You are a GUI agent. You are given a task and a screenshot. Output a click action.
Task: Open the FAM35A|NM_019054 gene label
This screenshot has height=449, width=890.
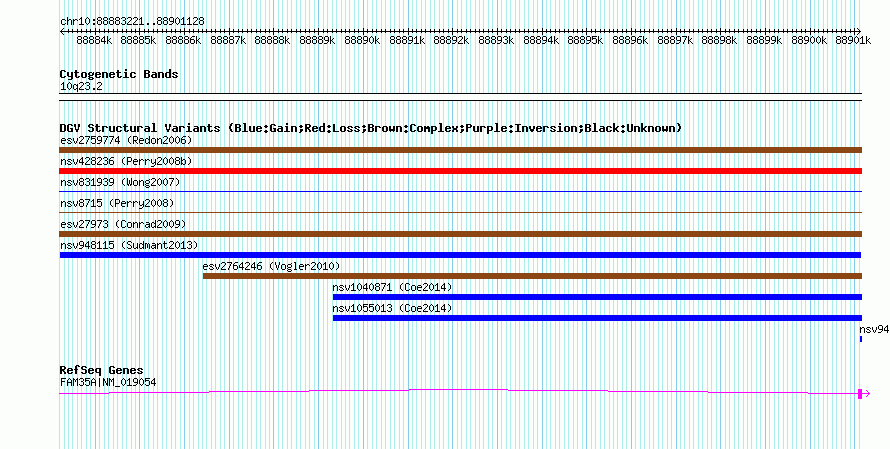coord(108,383)
